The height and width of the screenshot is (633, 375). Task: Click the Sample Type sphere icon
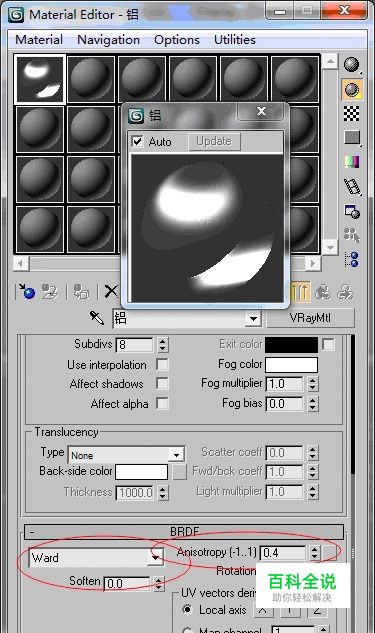click(x=352, y=65)
